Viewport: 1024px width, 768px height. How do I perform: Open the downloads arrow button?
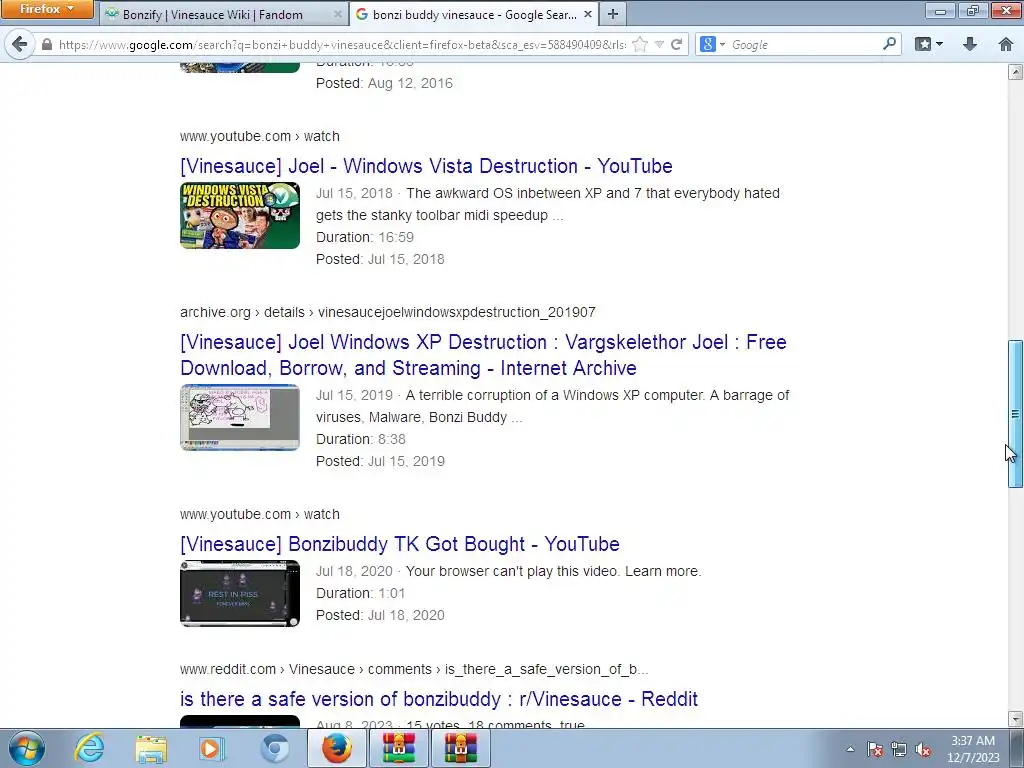tap(970, 44)
